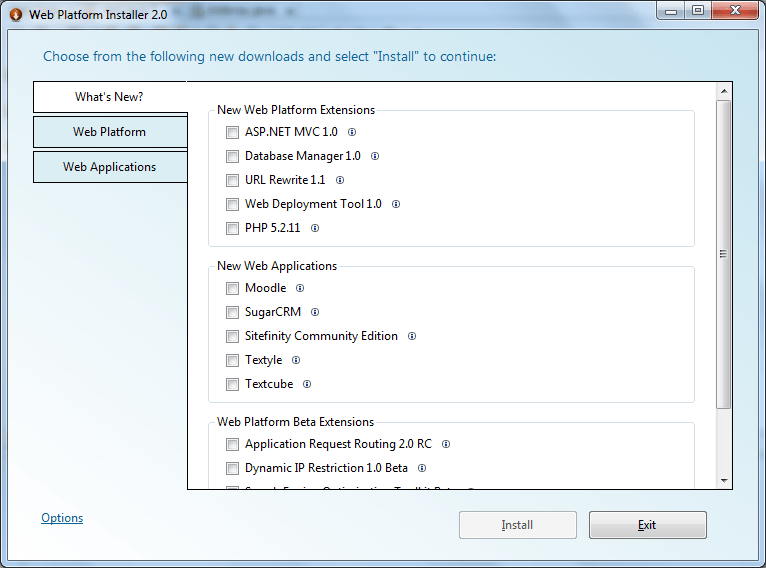The height and width of the screenshot is (568, 766).
Task: Show info for Web Deployment Tool 1.0
Action: click(396, 204)
